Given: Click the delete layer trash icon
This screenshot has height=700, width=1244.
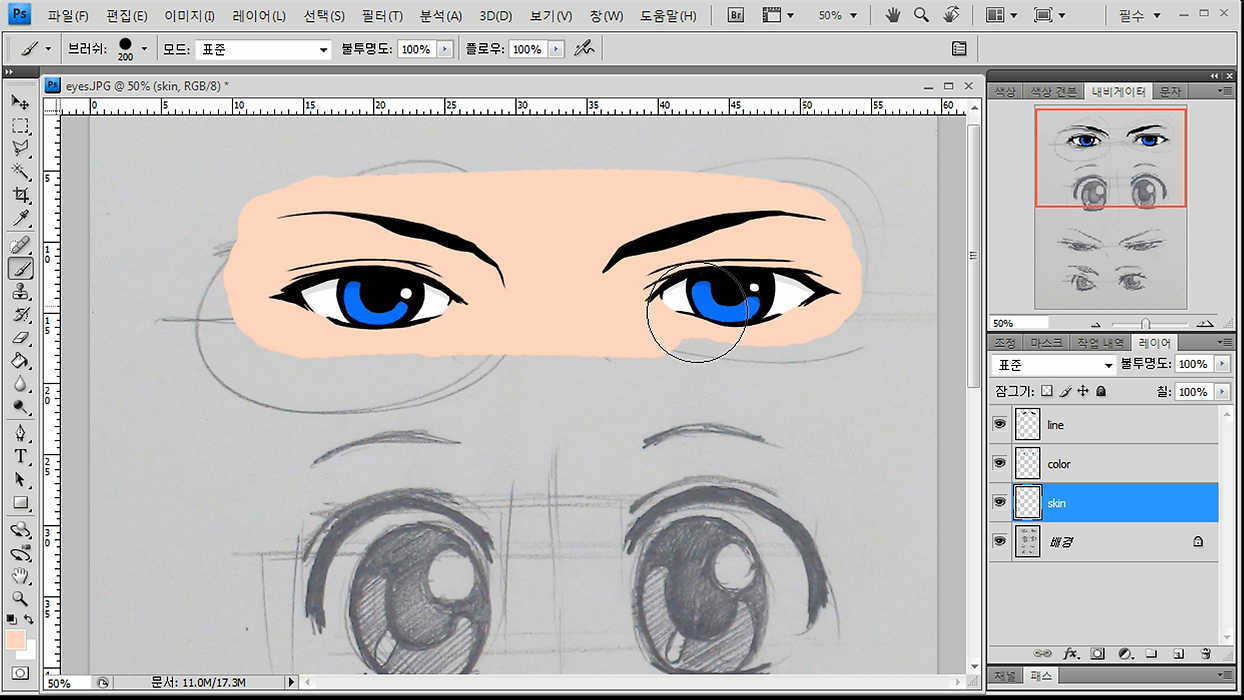Looking at the screenshot, I should (1205, 653).
